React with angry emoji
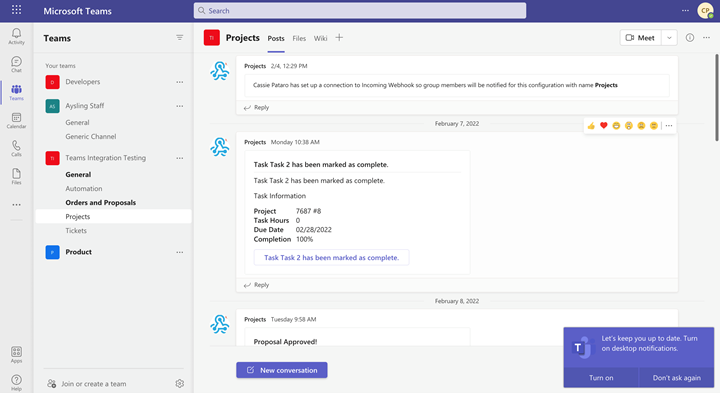The image size is (720, 393). pyautogui.click(x=653, y=126)
